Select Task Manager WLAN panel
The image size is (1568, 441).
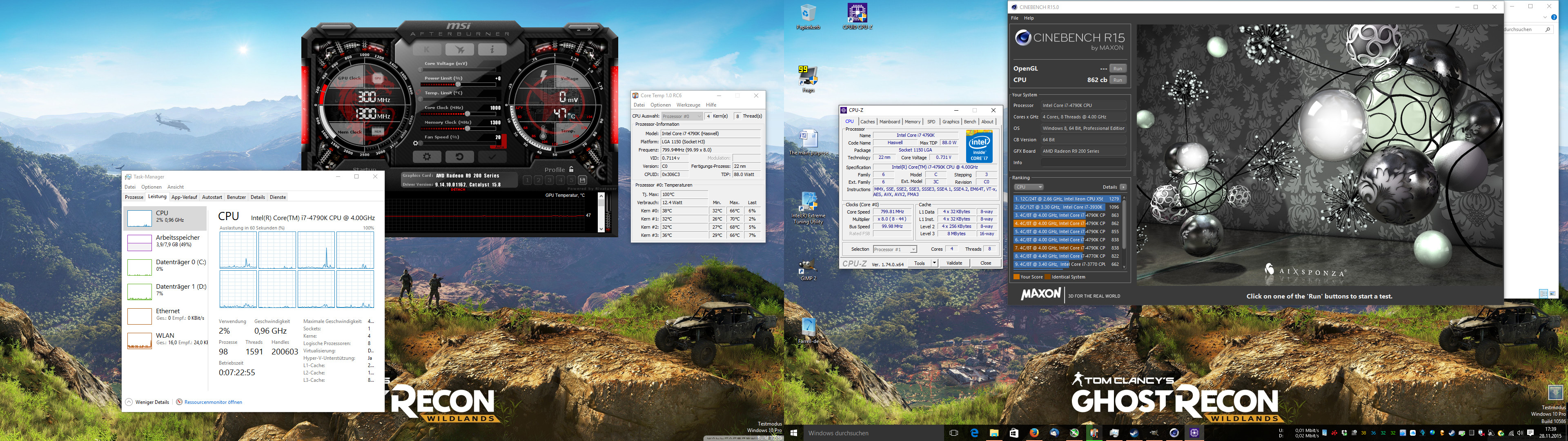pyautogui.click(x=165, y=340)
